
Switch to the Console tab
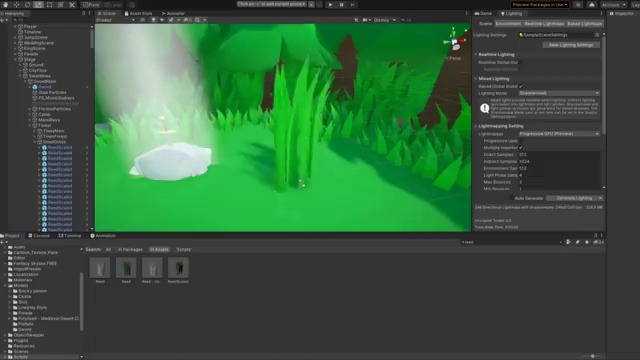click(x=39, y=236)
